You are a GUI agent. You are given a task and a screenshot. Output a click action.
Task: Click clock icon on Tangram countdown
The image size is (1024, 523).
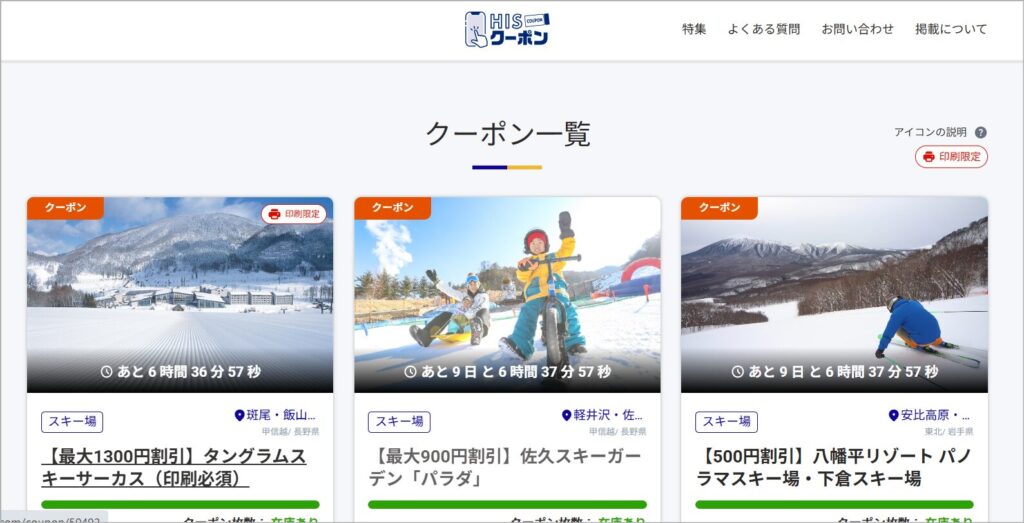pos(107,371)
